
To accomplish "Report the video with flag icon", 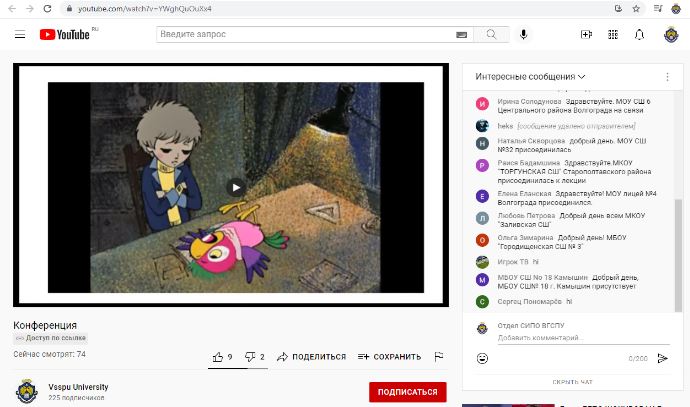I will [439, 357].
